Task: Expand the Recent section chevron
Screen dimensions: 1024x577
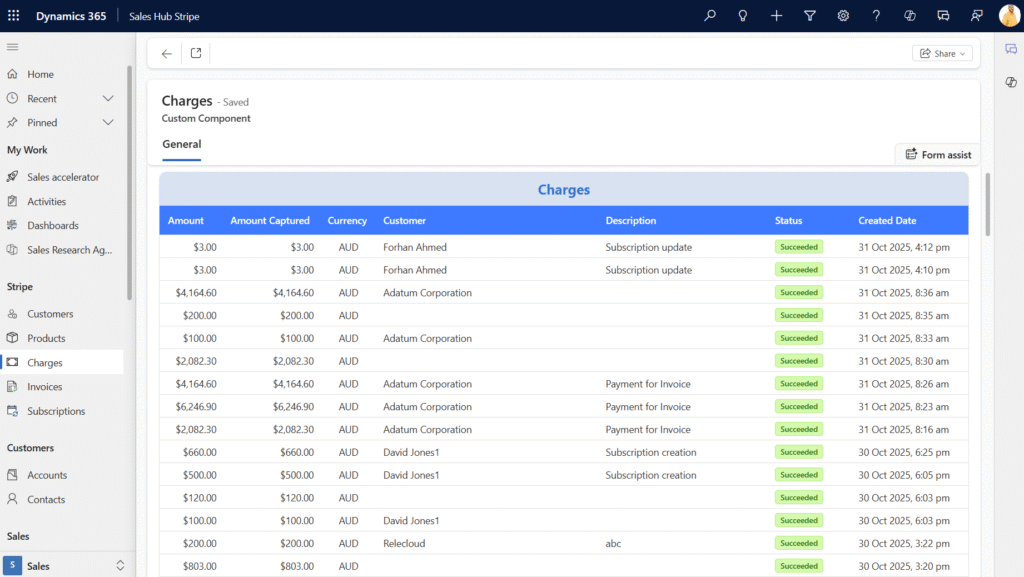Action: [108, 99]
